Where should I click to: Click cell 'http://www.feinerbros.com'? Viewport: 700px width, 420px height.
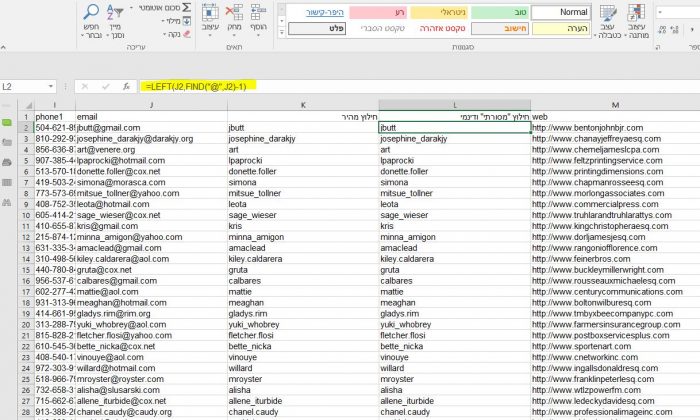(x=615, y=259)
